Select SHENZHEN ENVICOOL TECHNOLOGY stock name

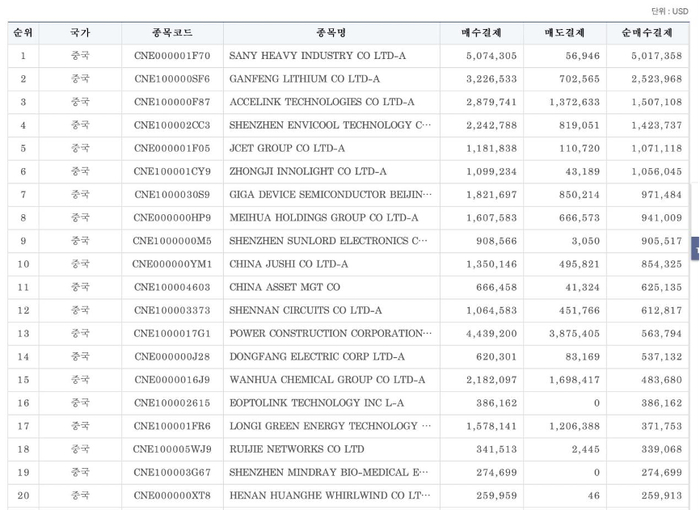[x=330, y=125]
